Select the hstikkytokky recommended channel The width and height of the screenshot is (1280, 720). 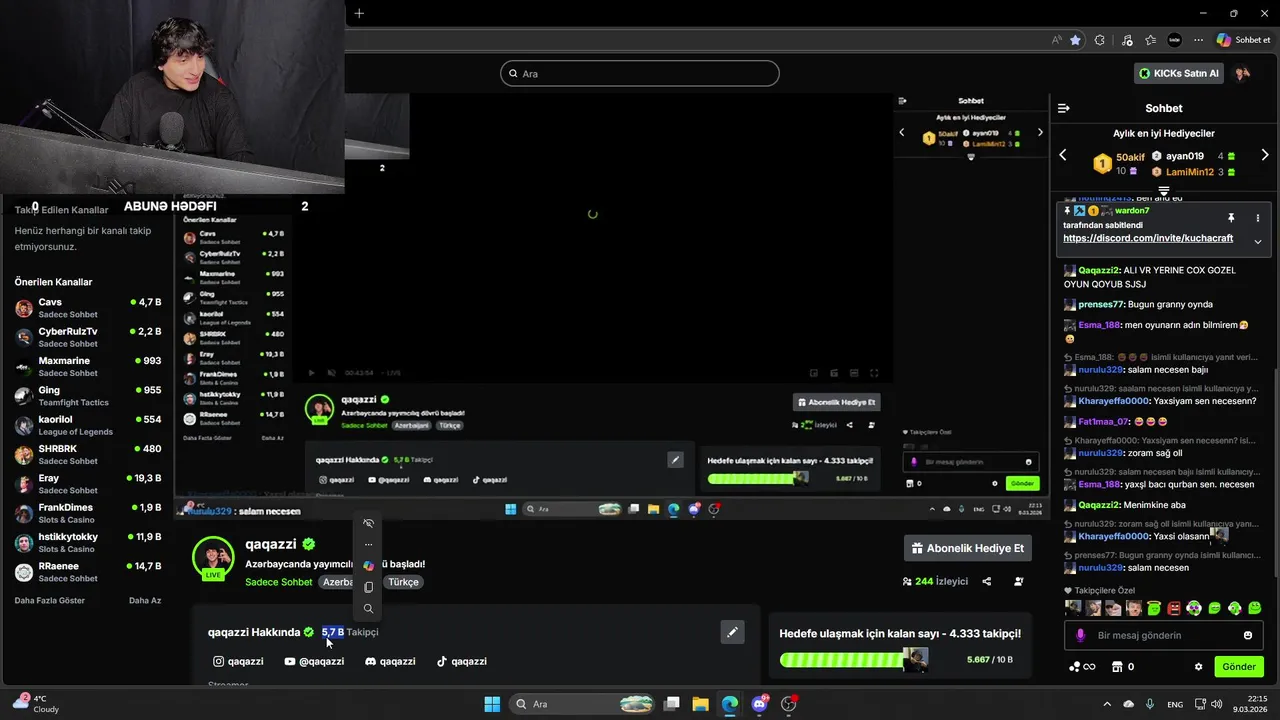click(88, 543)
